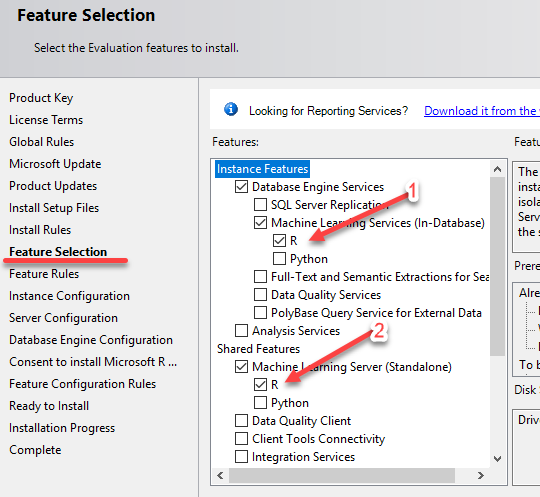540x497 pixels.
Task: Open the Microsoft Update step
Action: coord(55,164)
